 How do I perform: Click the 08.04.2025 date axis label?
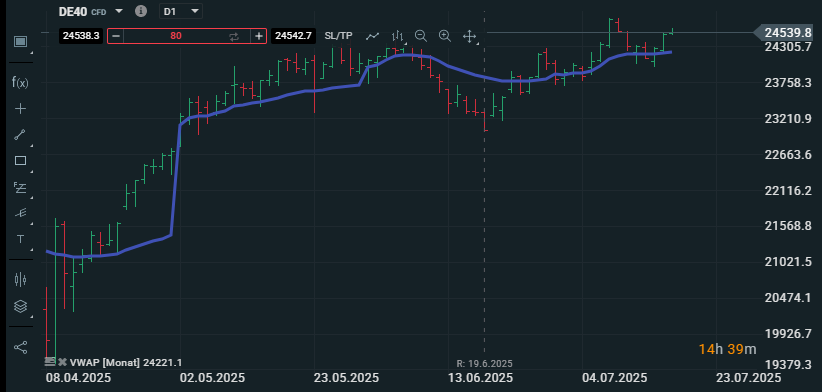[78, 377]
